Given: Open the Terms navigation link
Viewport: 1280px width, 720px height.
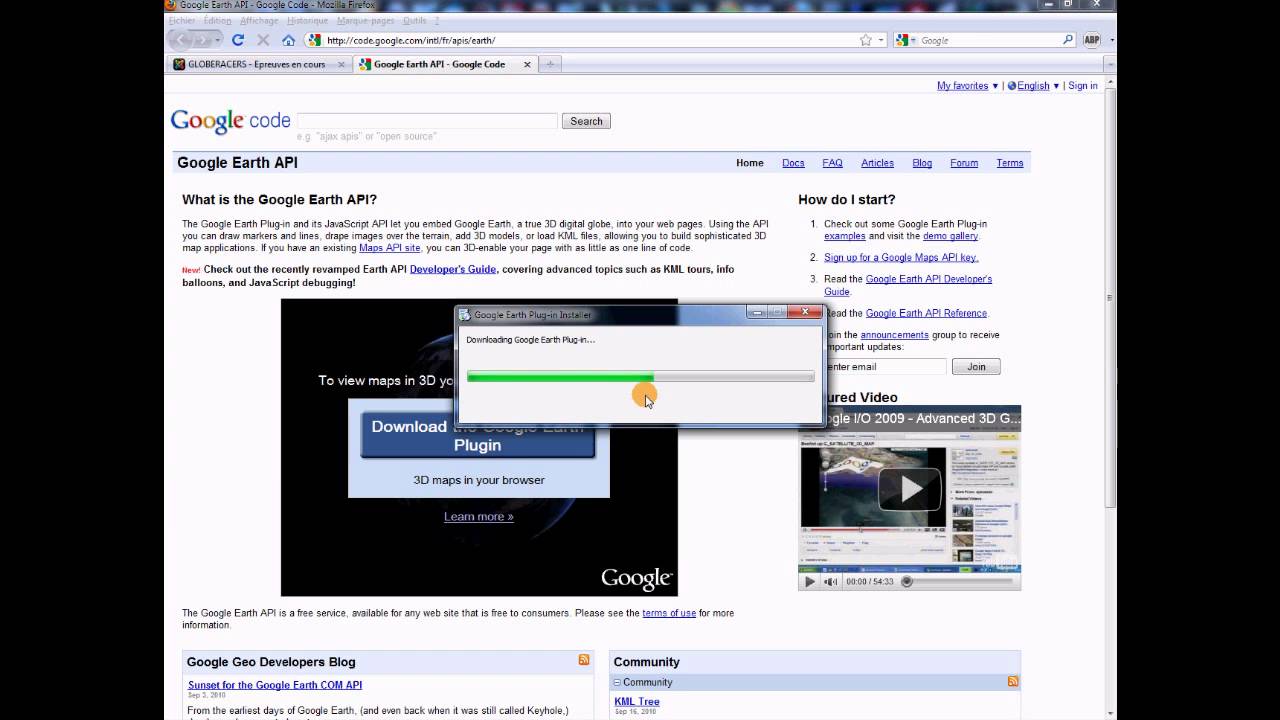Looking at the screenshot, I should tap(1010, 163).
